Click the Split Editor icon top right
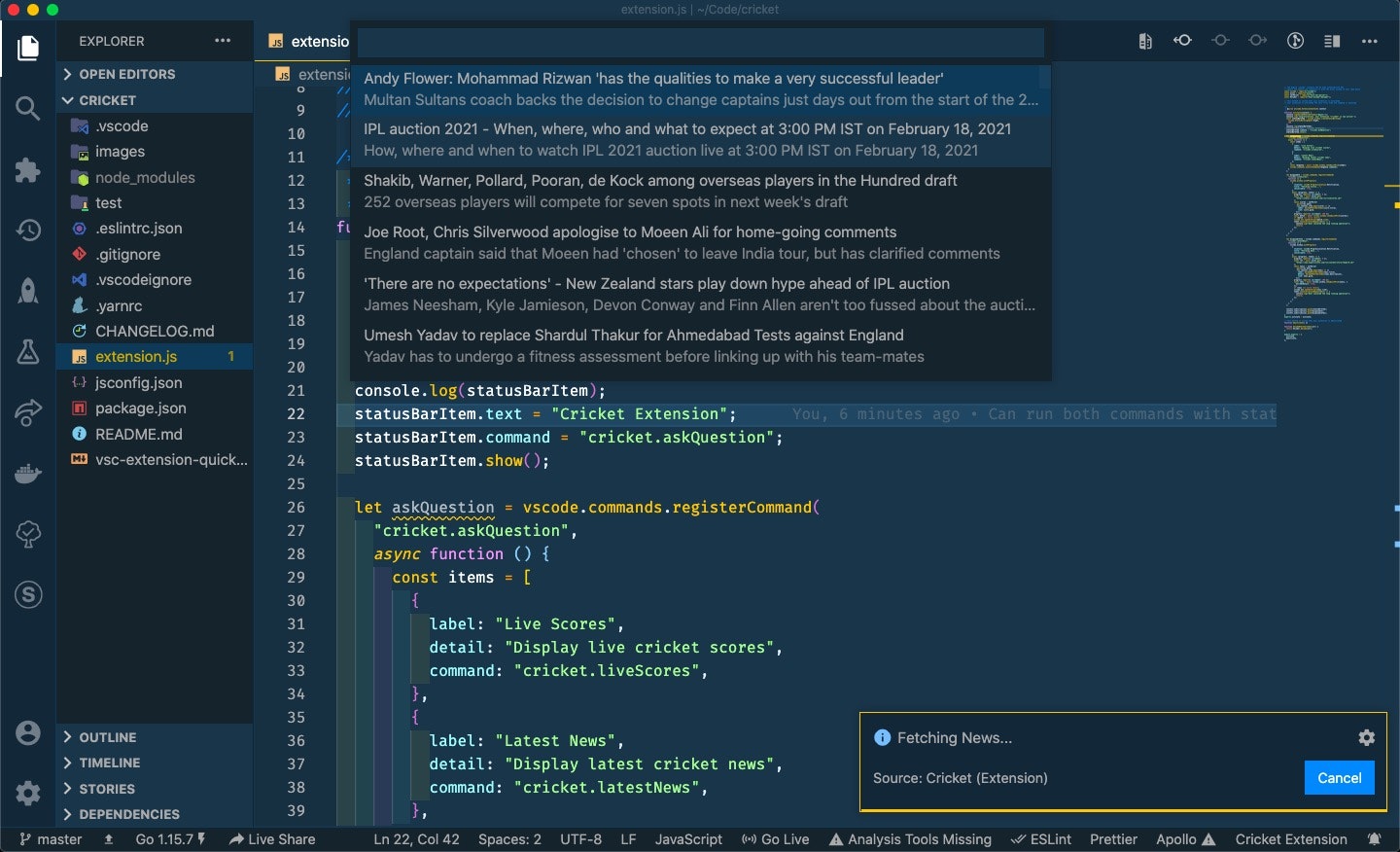1400x852 pixels. tap(1331, 41)
